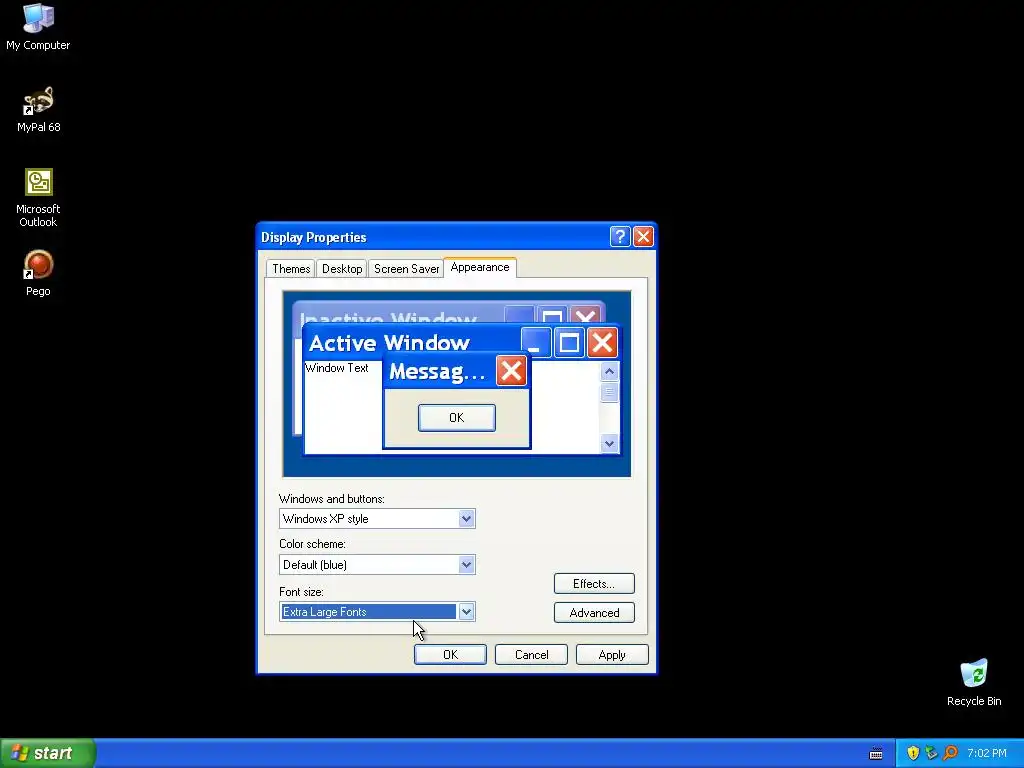Select the Recycle Bin icon

pyautogui.click(x=974, y=683)
